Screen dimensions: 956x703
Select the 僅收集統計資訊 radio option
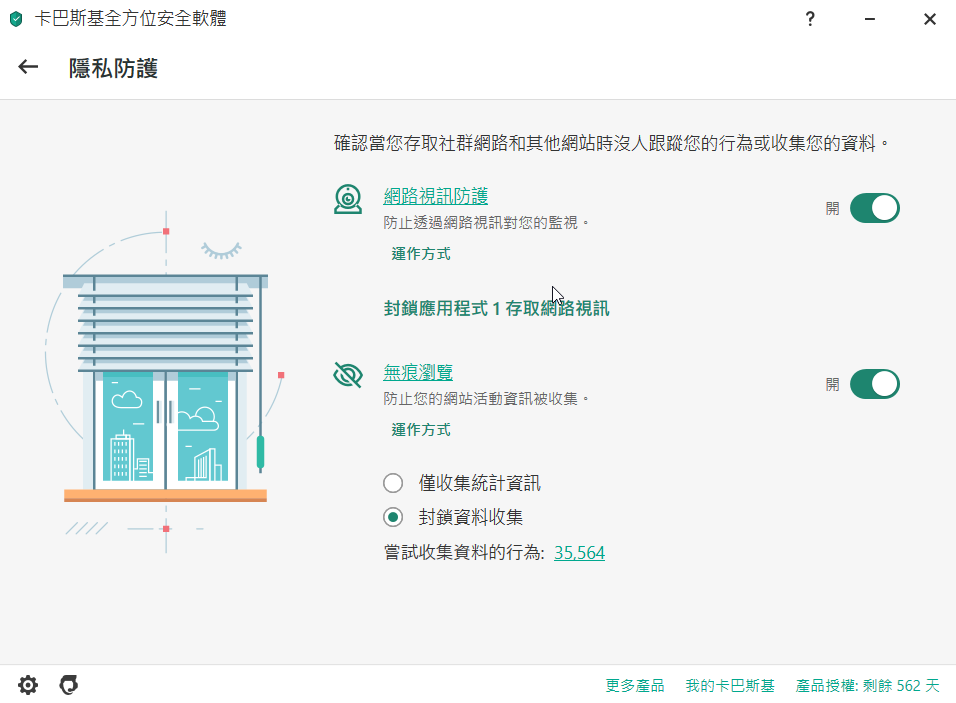(x=393, y=484)
